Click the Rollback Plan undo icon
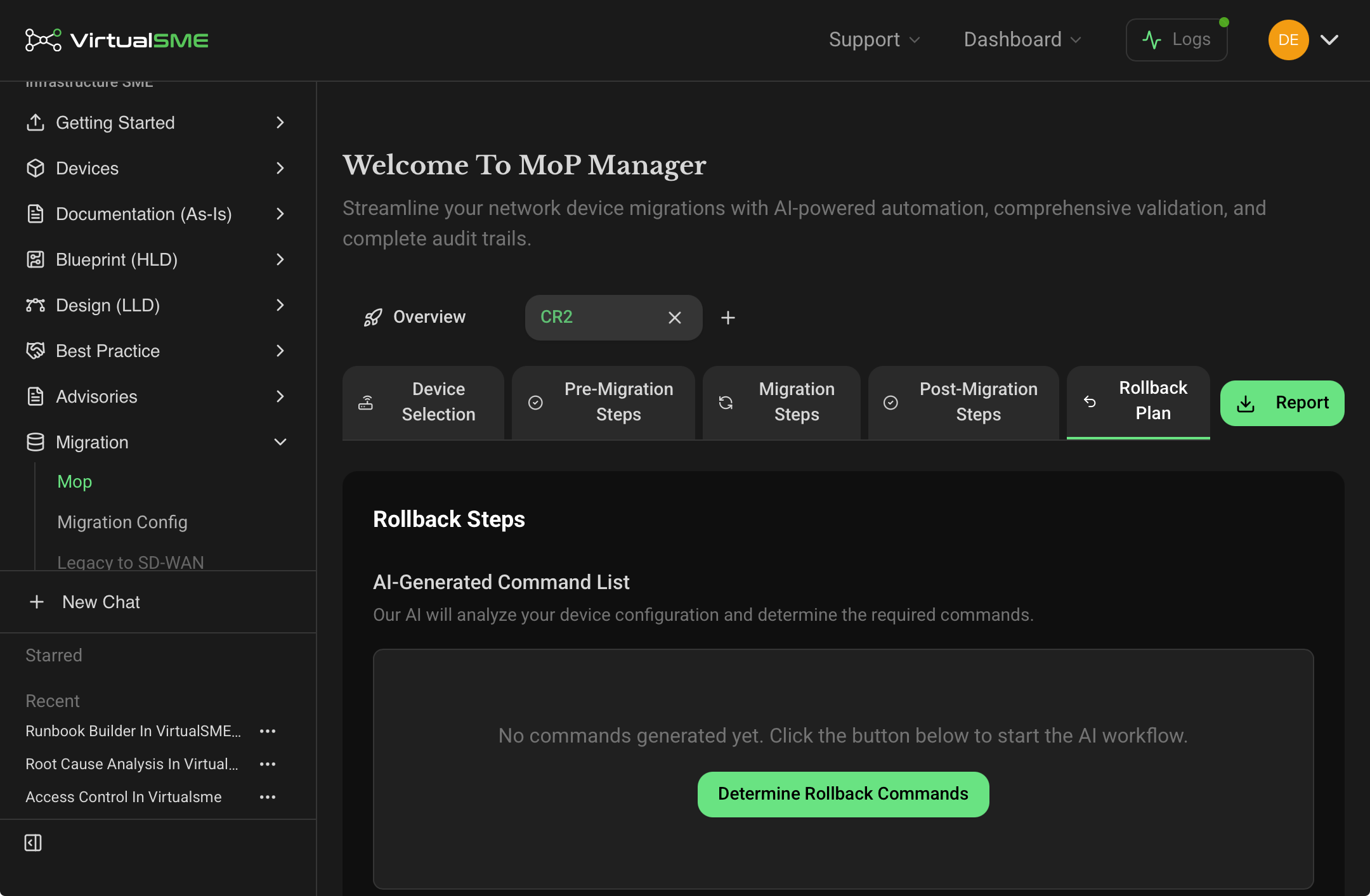 tap(1090, 401)
